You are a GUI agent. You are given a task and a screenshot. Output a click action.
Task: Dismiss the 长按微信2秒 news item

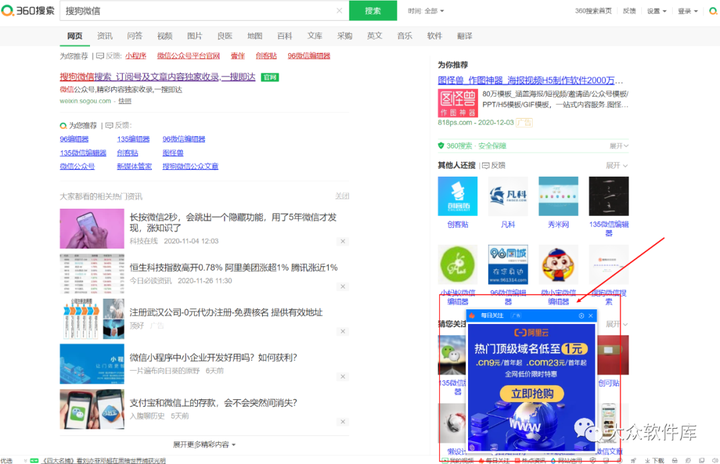pyautogui.click(x=343, y=241)
